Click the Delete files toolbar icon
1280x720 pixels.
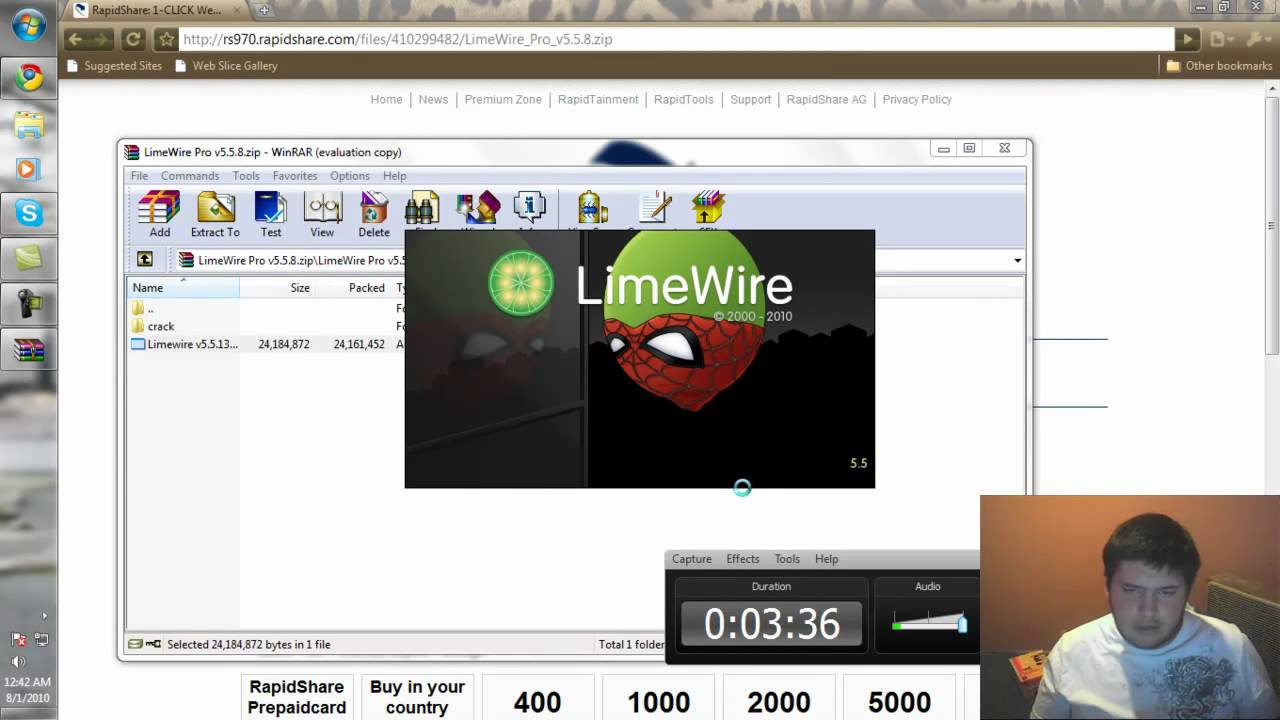tap(374, 214)
